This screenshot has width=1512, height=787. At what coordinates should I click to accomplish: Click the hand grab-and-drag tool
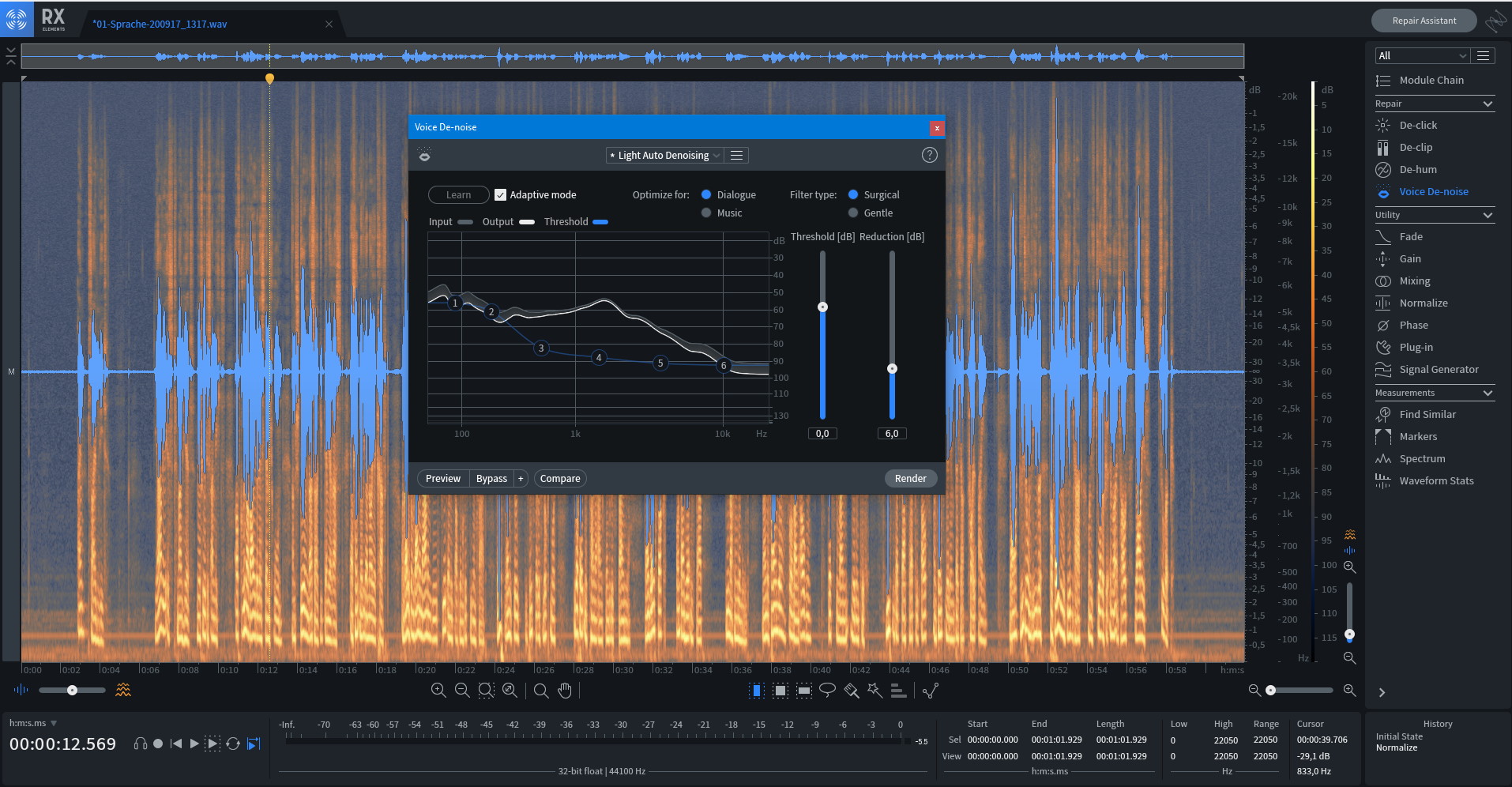click(564, 691)
